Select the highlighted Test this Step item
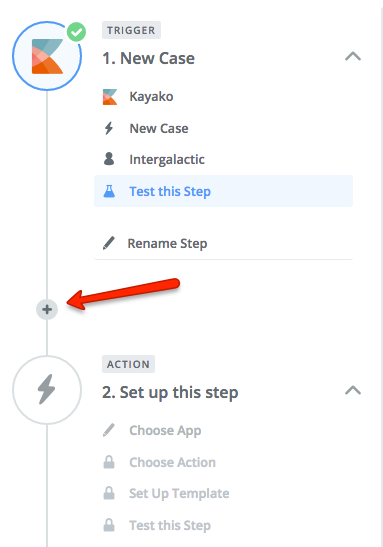The height and width of the screenshot is (547, 383). point(223,191)
